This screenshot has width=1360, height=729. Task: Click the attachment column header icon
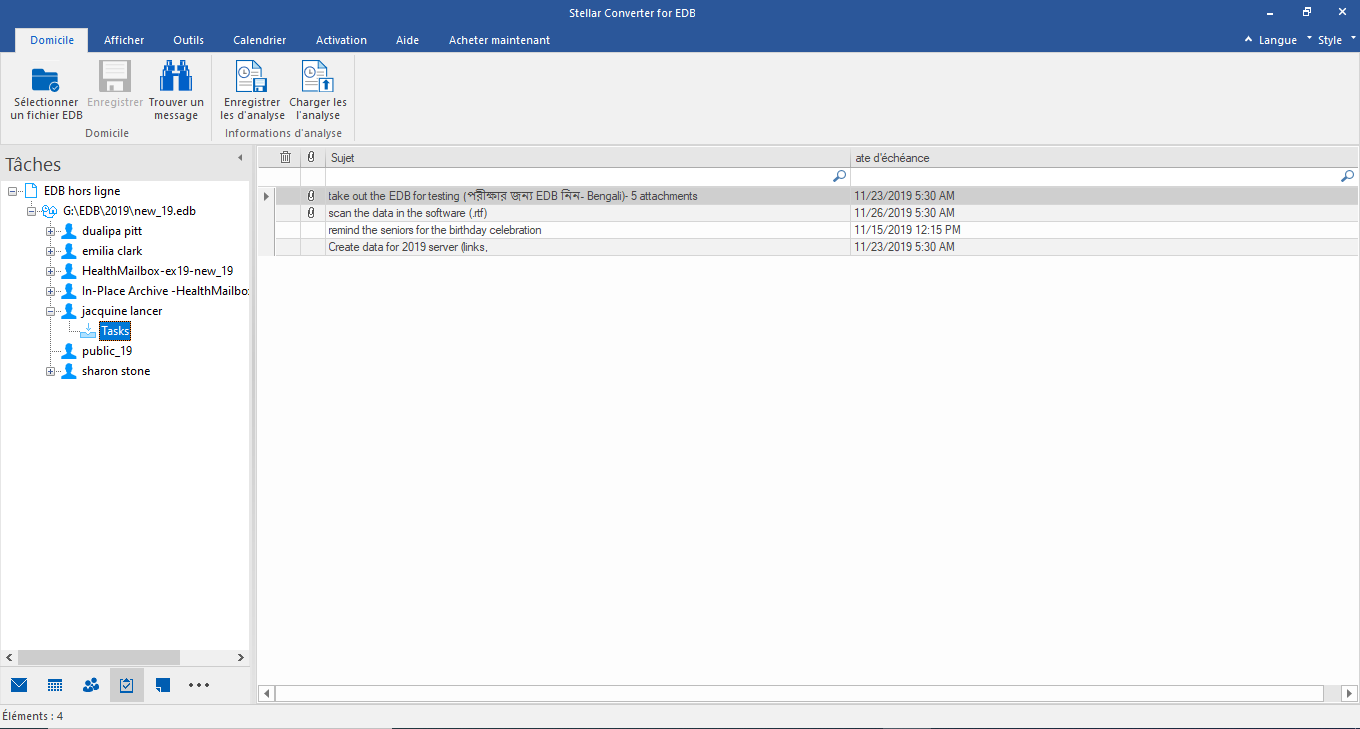(x=311, y=157)
